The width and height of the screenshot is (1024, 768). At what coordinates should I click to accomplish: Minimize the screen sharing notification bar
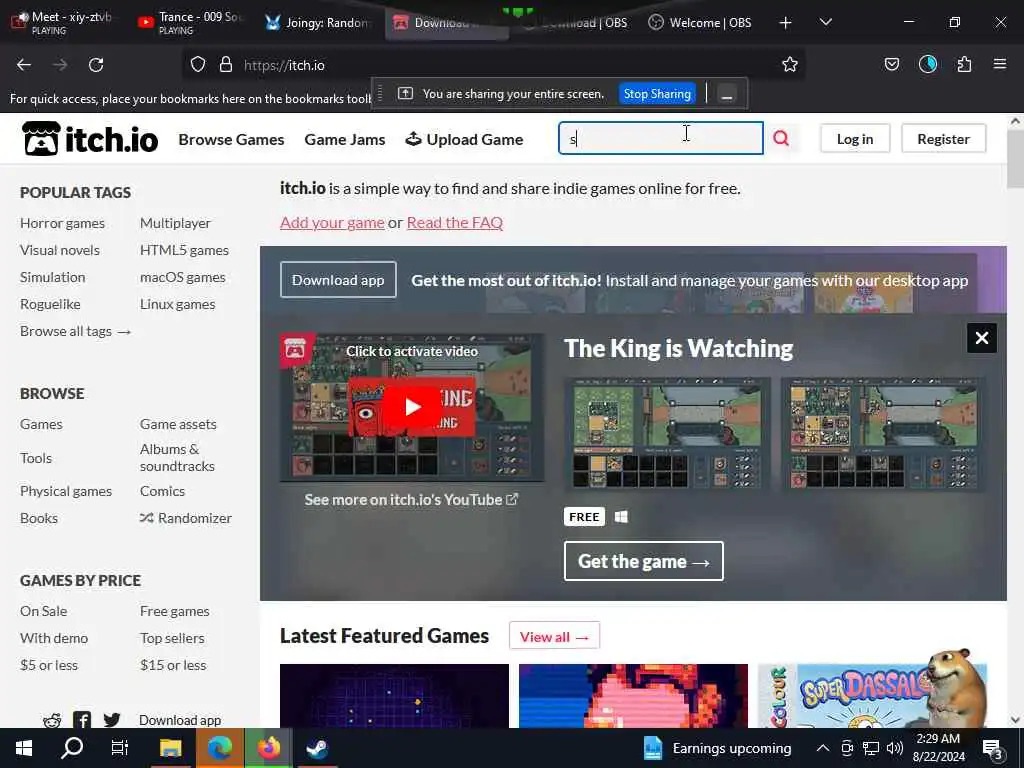coord(726,94)
